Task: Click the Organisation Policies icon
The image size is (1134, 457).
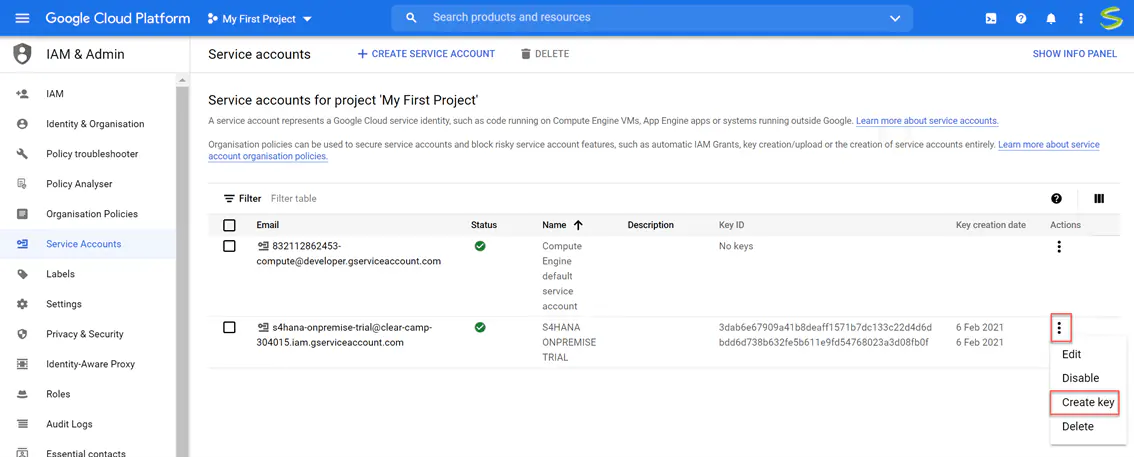Action: coord(22,214)
